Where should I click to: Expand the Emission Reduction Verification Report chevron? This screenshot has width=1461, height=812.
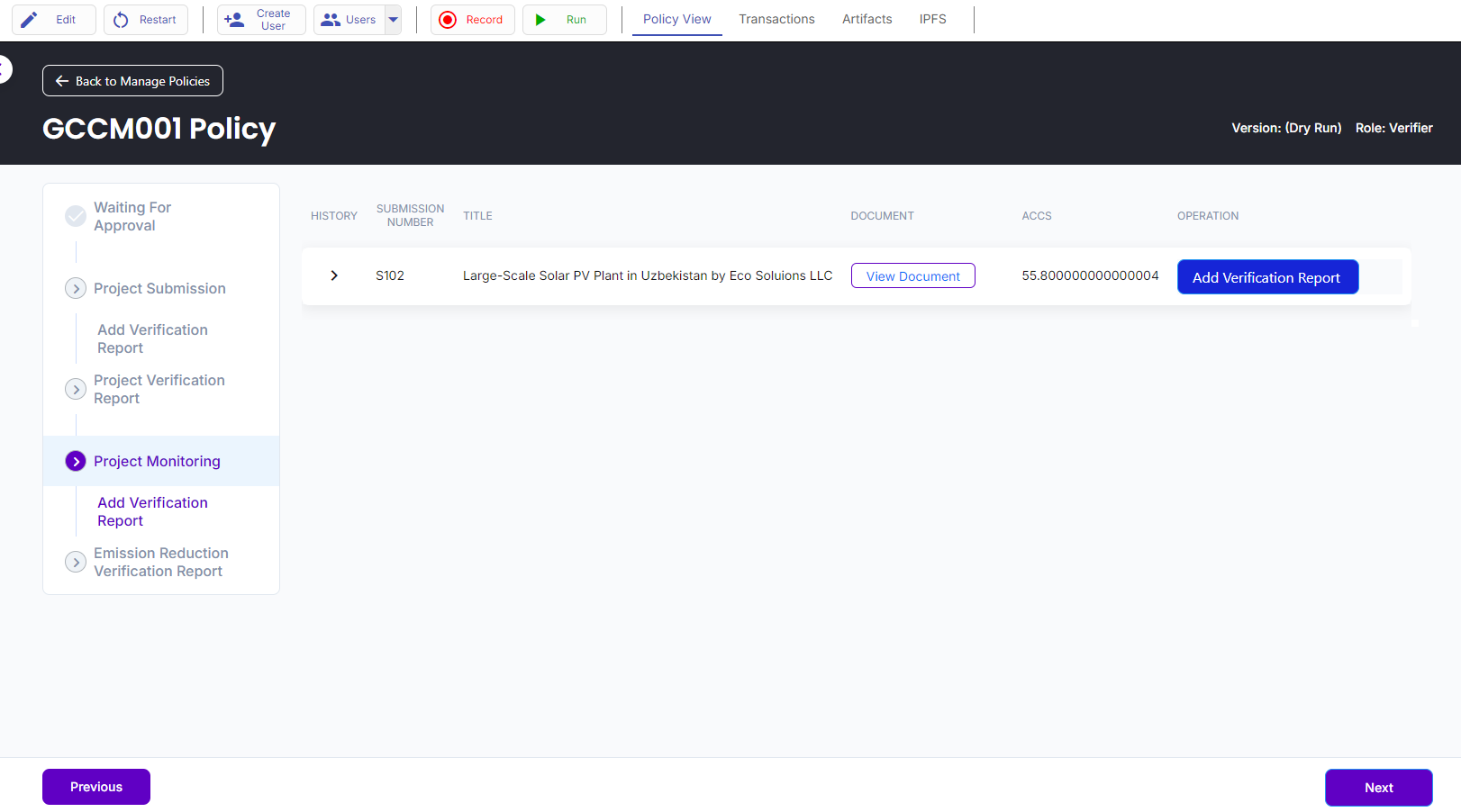point(76,562)
